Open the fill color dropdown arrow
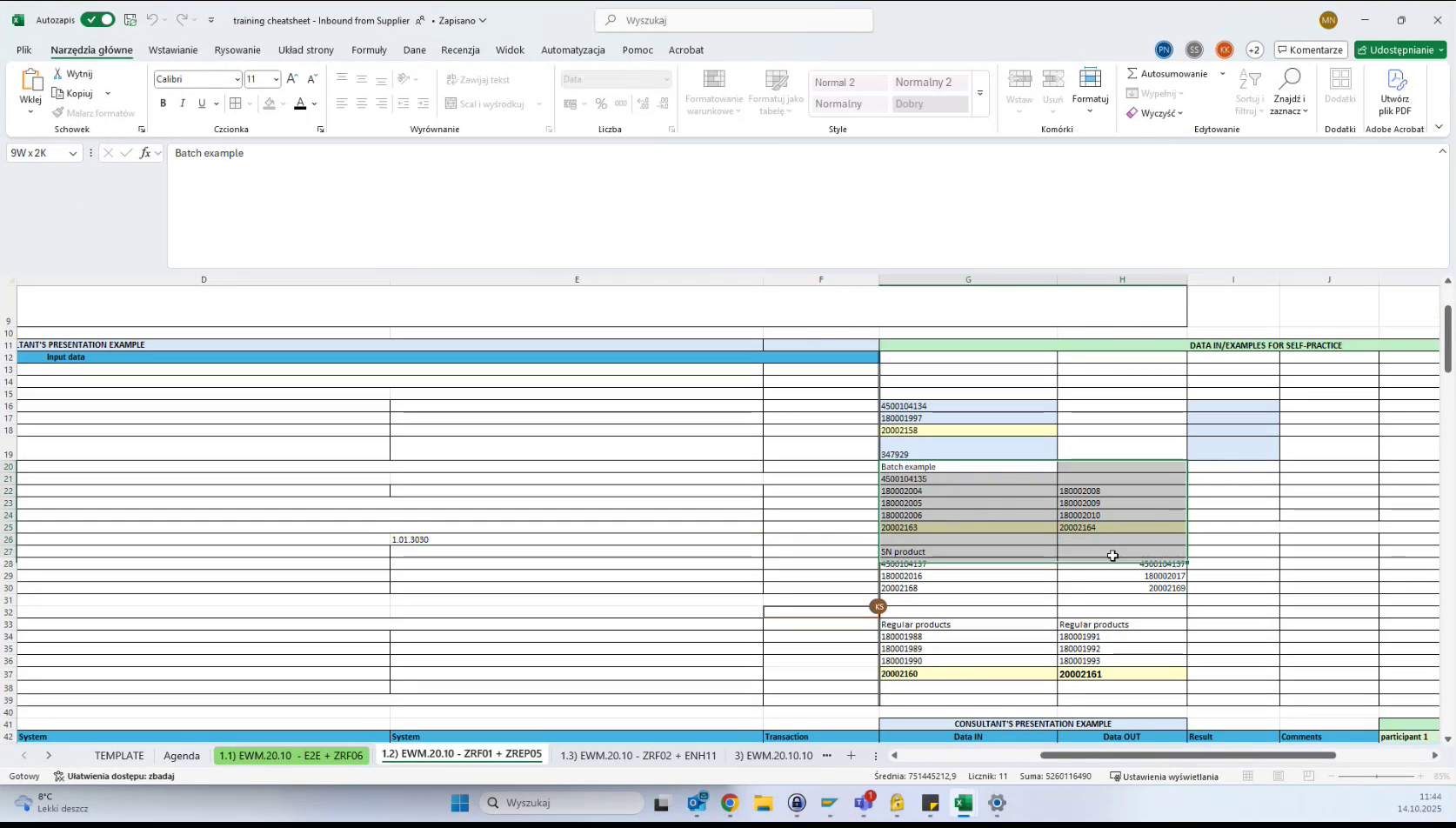Image resolution: width=1456 pixels, height=828 pixels. [x=283, y=103]
